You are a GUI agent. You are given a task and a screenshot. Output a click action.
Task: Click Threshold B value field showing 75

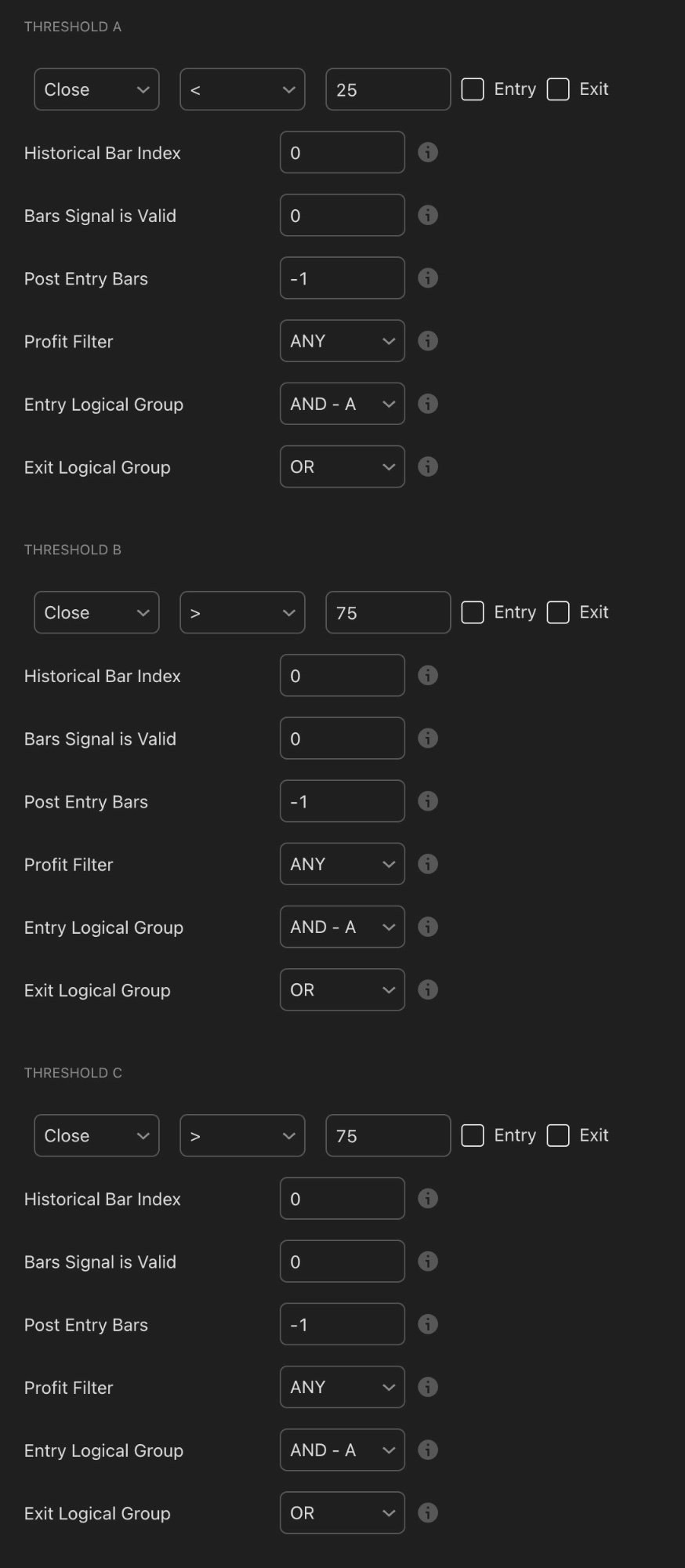[388, 612]
